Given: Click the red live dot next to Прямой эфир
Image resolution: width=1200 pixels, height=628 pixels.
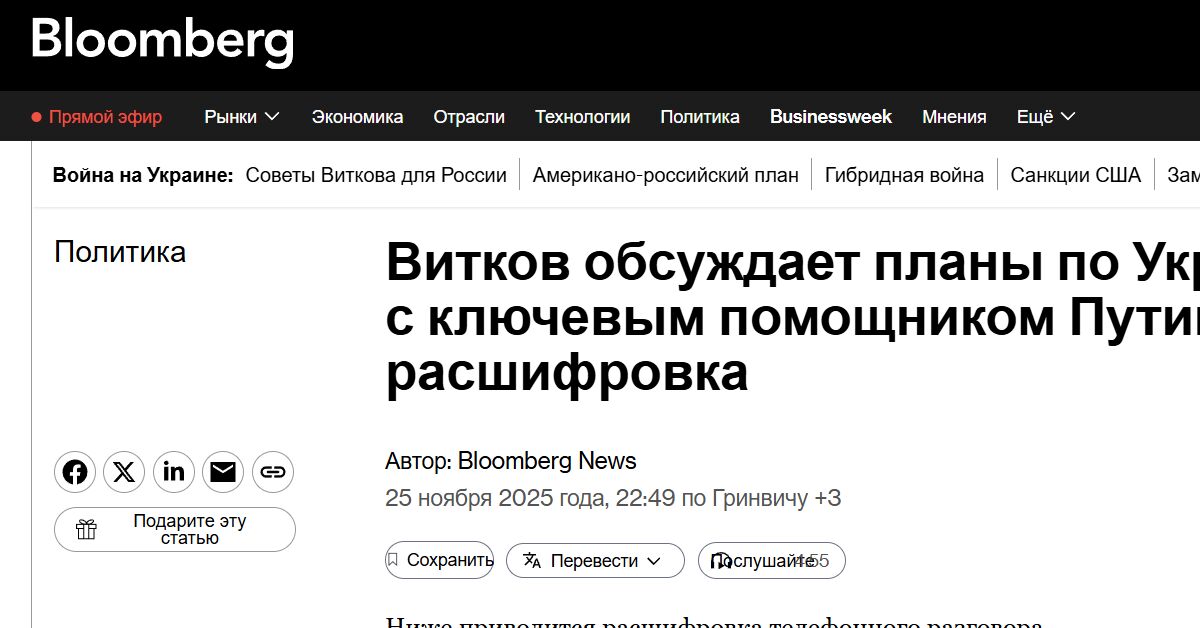Looking at the screenshot, I should pos(38,116).
